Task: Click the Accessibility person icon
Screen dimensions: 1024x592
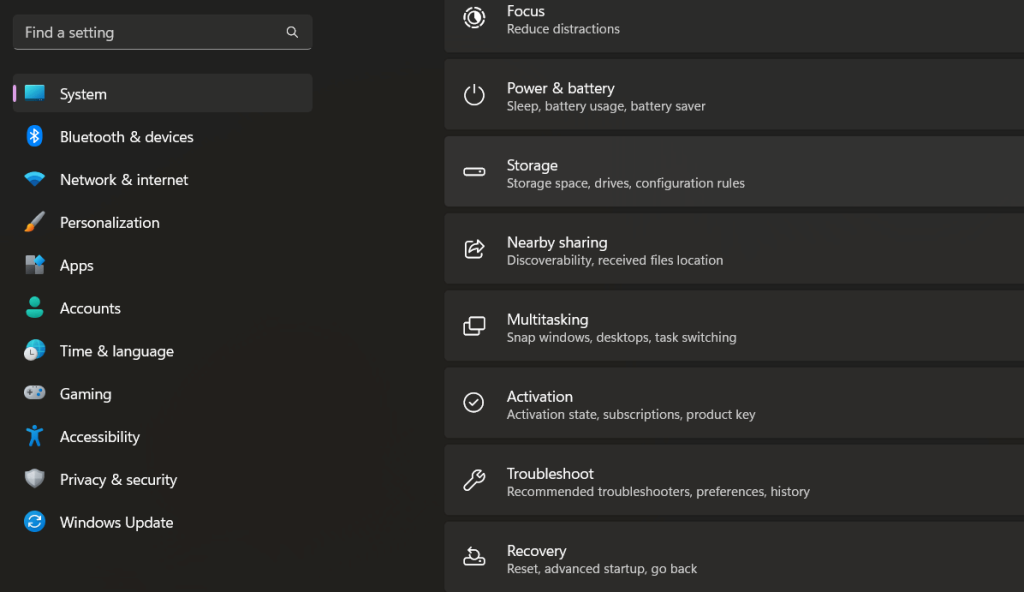Action: (x=35, y=437)
